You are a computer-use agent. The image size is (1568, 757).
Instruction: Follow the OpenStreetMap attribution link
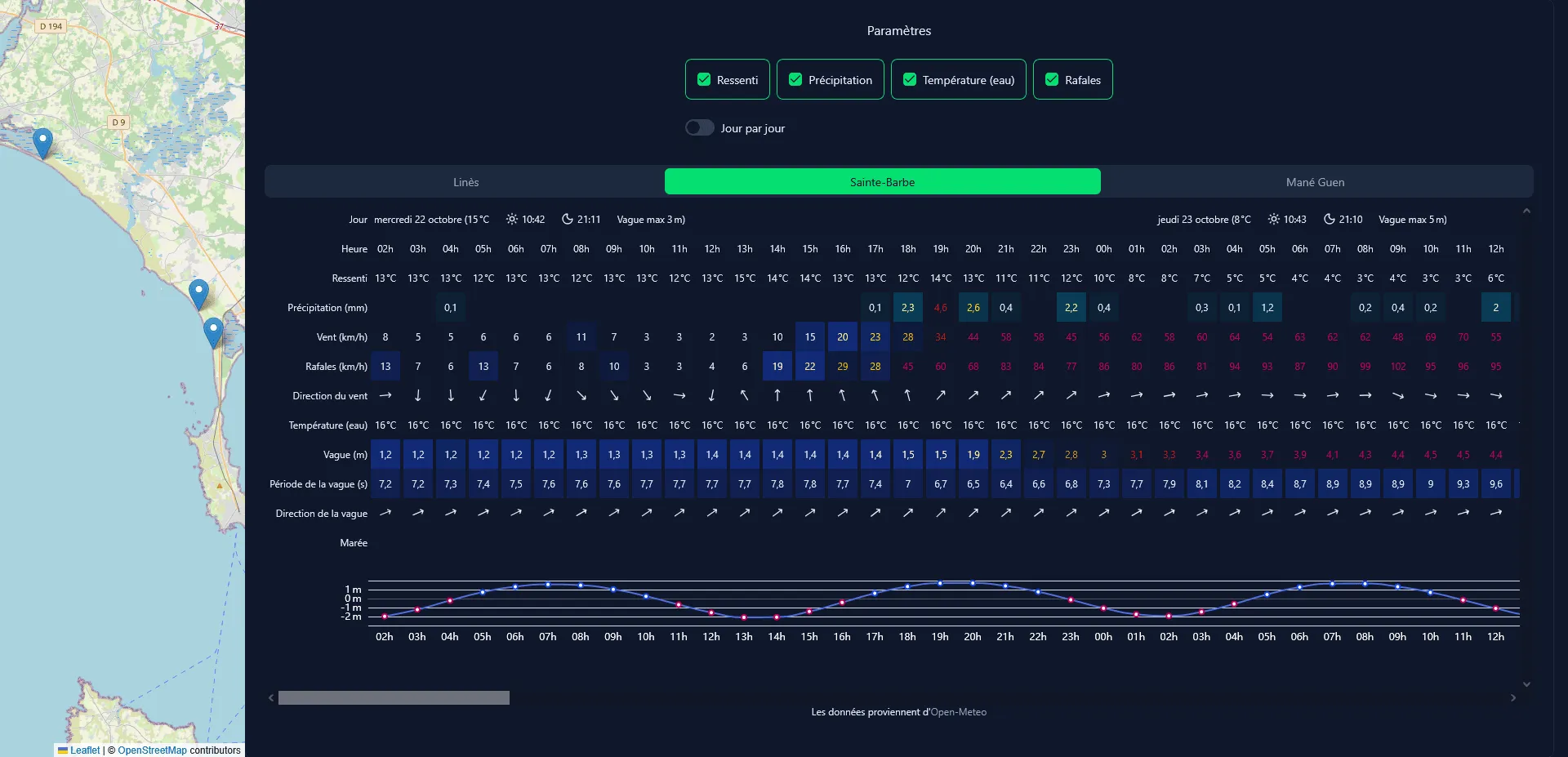[152, 750]
